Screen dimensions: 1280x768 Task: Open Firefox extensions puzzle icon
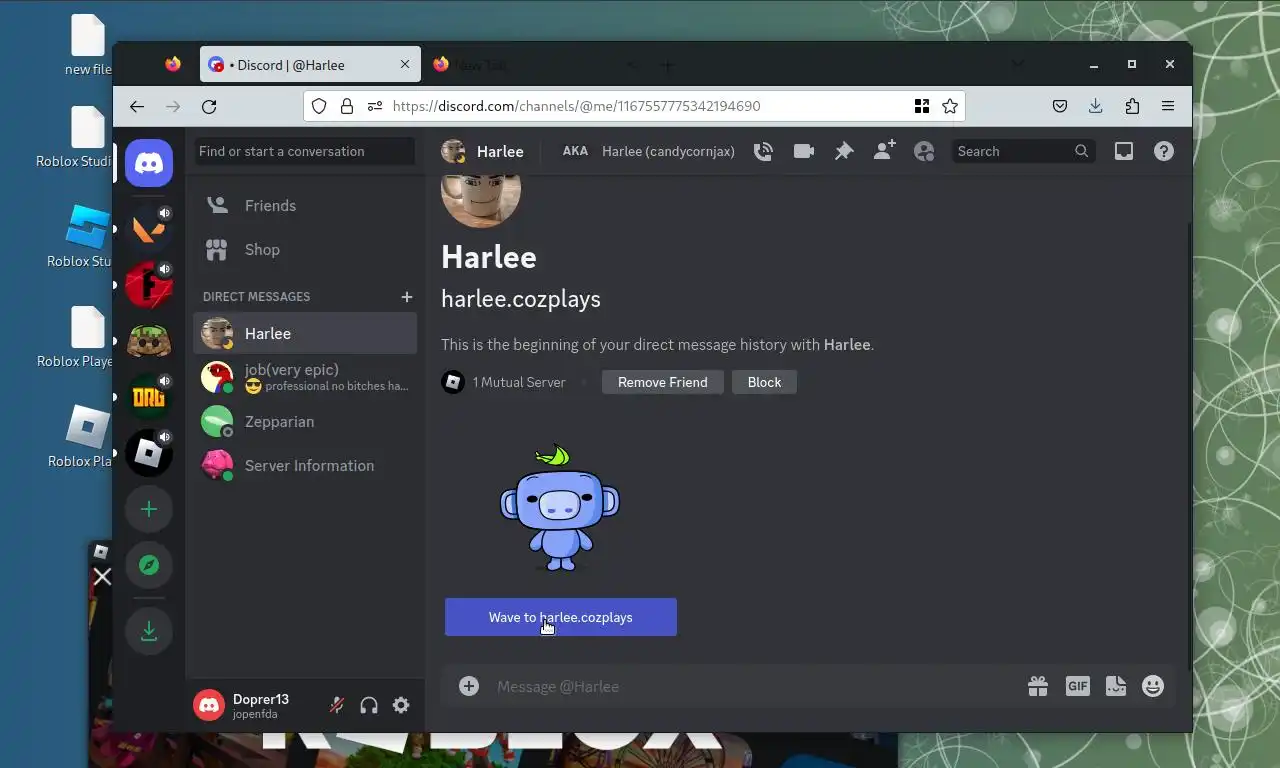[x=1132, y=106]
